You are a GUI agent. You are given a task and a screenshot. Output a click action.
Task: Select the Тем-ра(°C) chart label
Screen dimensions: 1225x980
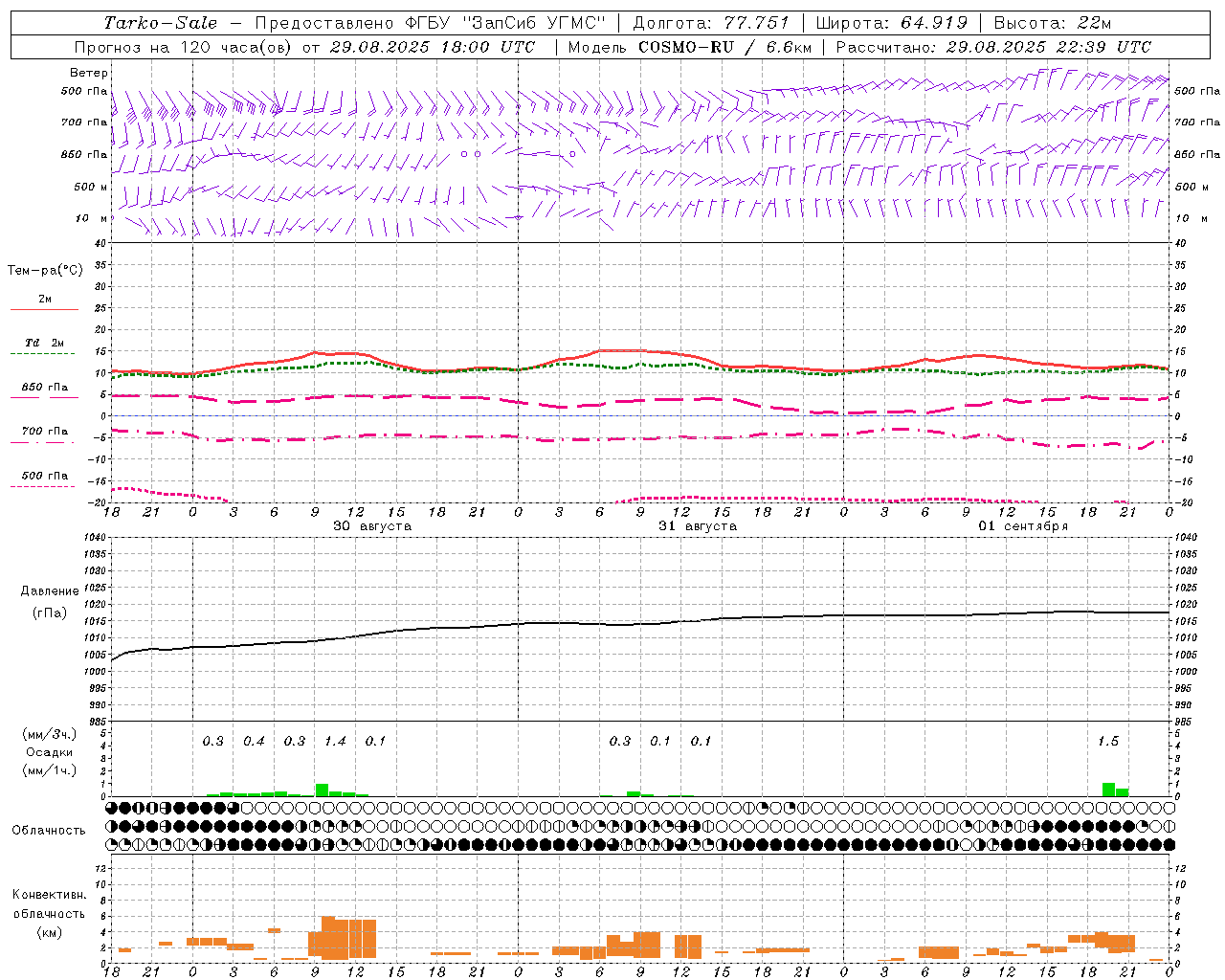(45, 271)
